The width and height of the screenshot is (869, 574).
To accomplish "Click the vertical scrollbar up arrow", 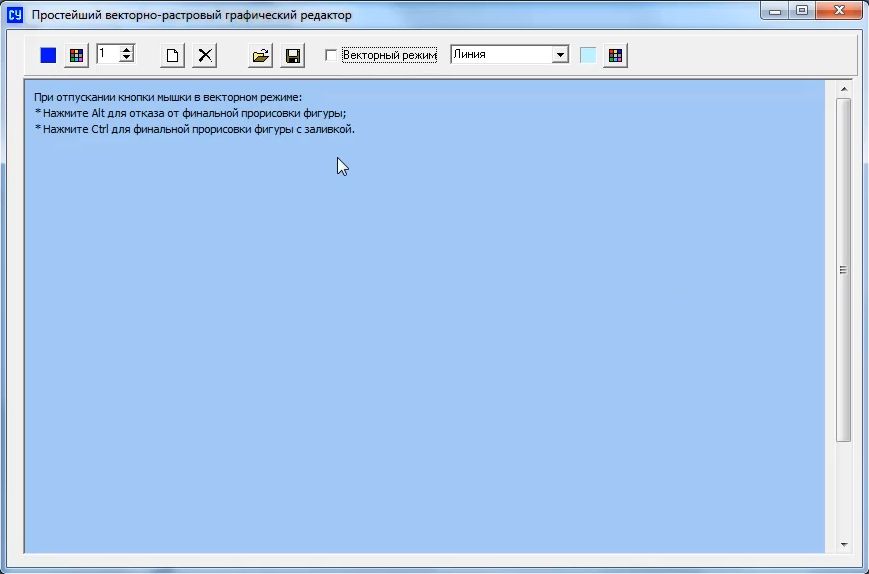I will click(843, 90).
